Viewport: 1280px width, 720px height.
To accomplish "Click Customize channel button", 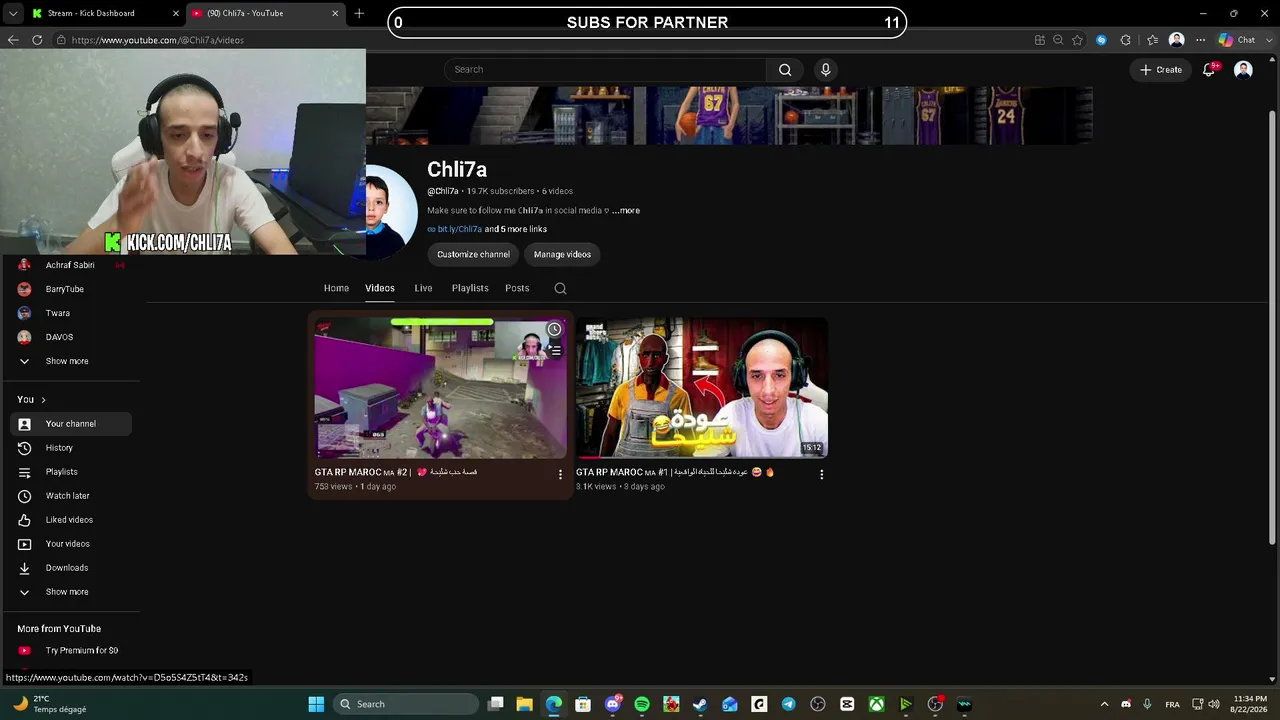I will click(473, 254).
